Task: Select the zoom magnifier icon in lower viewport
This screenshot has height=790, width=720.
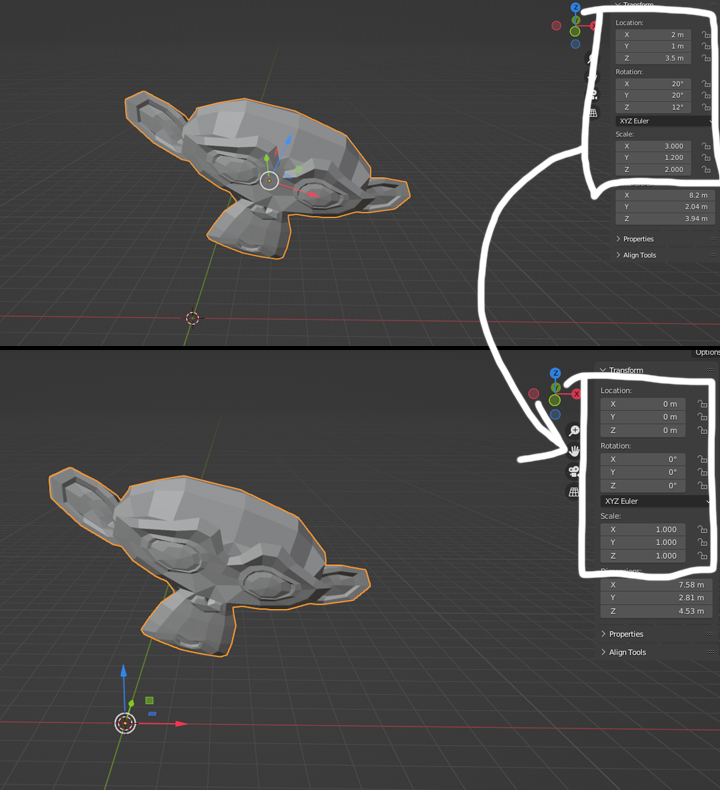Action: (x=574, y=431)
